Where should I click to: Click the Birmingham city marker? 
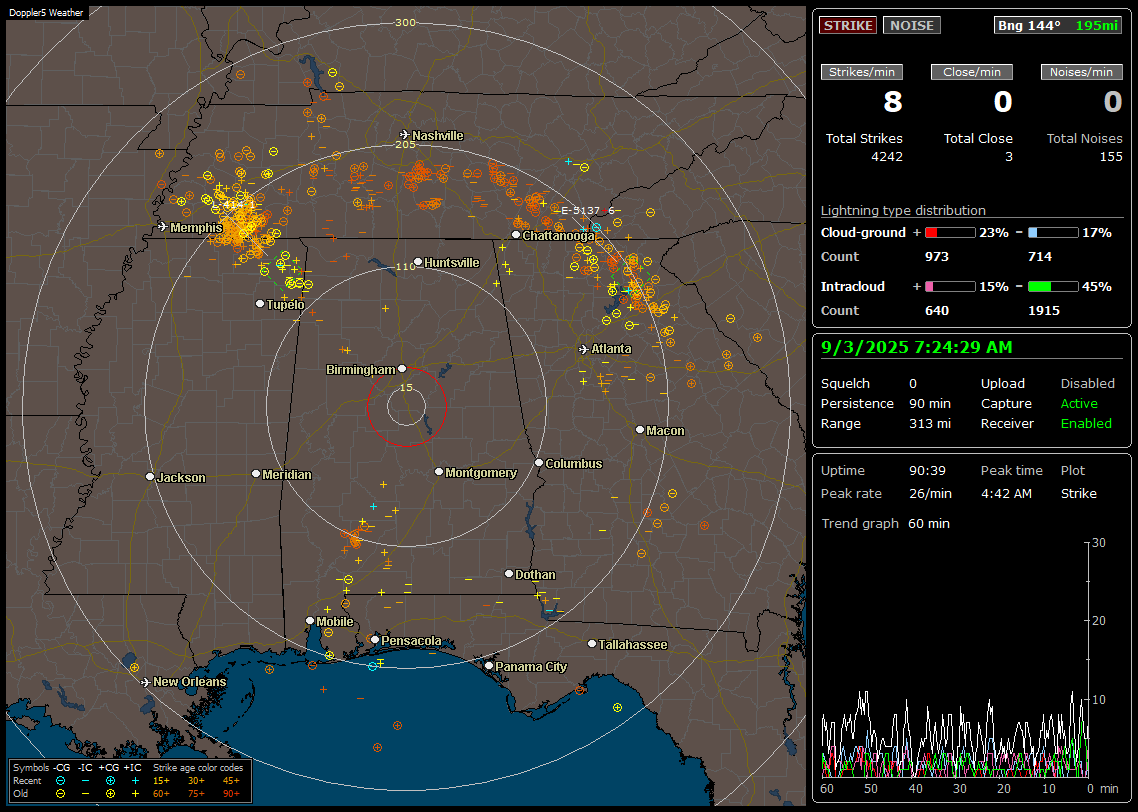click(402, 369)
